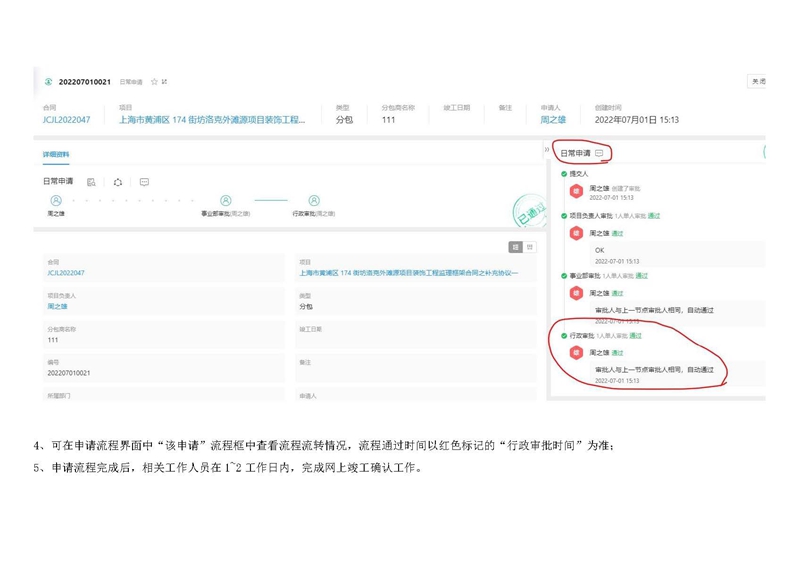Click 周之雄 link under 项目负责人 field
Viewport: 800px width, 566px height.
[x=57, y=307]
